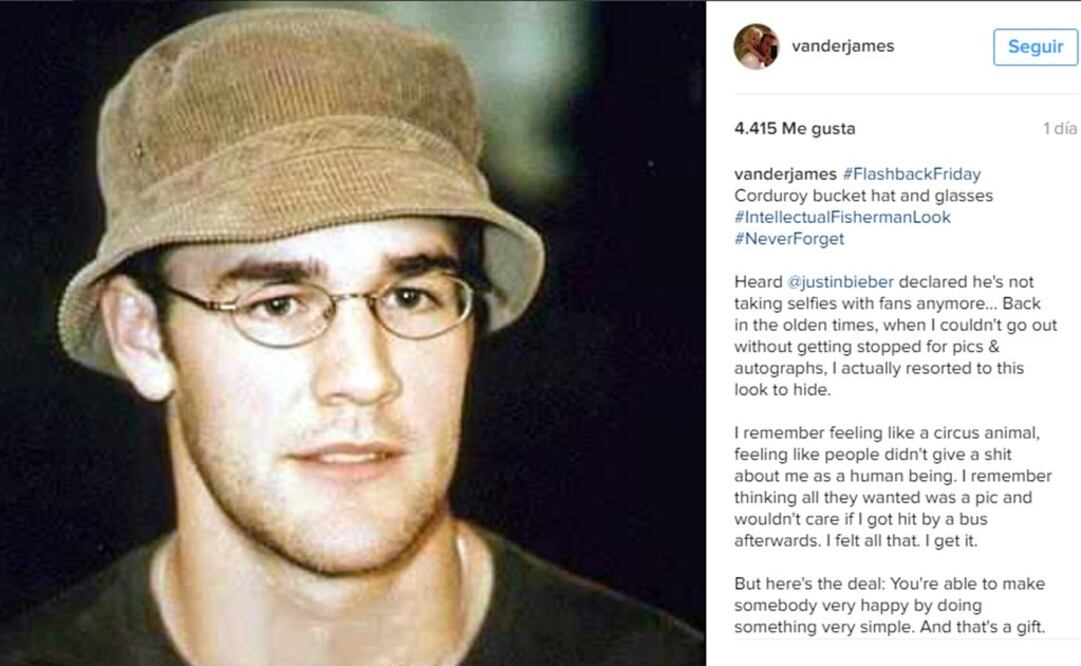The height and width of the screenshot is (666, 1081).
Task: Click the vanderjames profile avatar
Action: [x=756, y=47]
